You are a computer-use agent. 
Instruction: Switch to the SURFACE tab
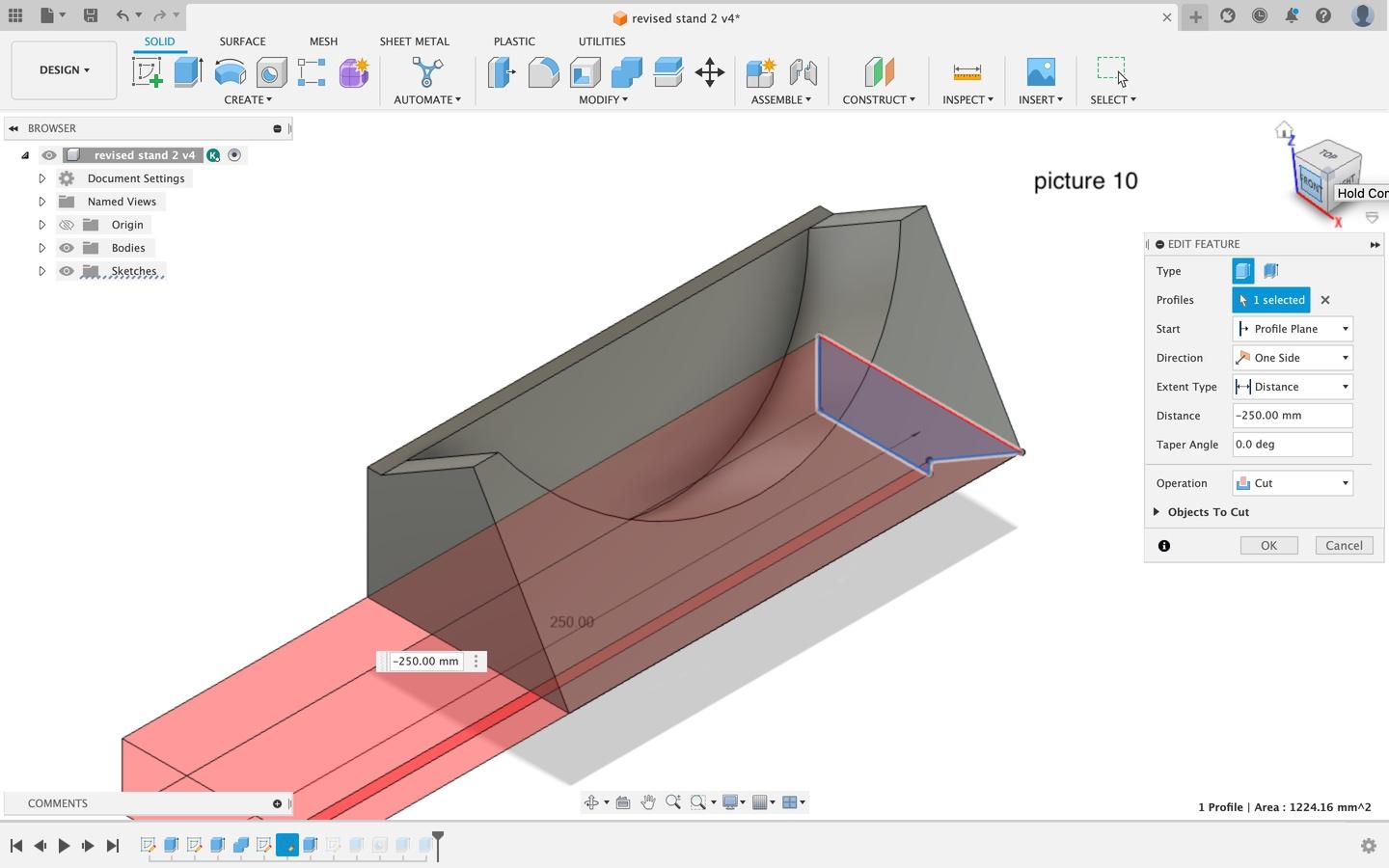(242, 41)
